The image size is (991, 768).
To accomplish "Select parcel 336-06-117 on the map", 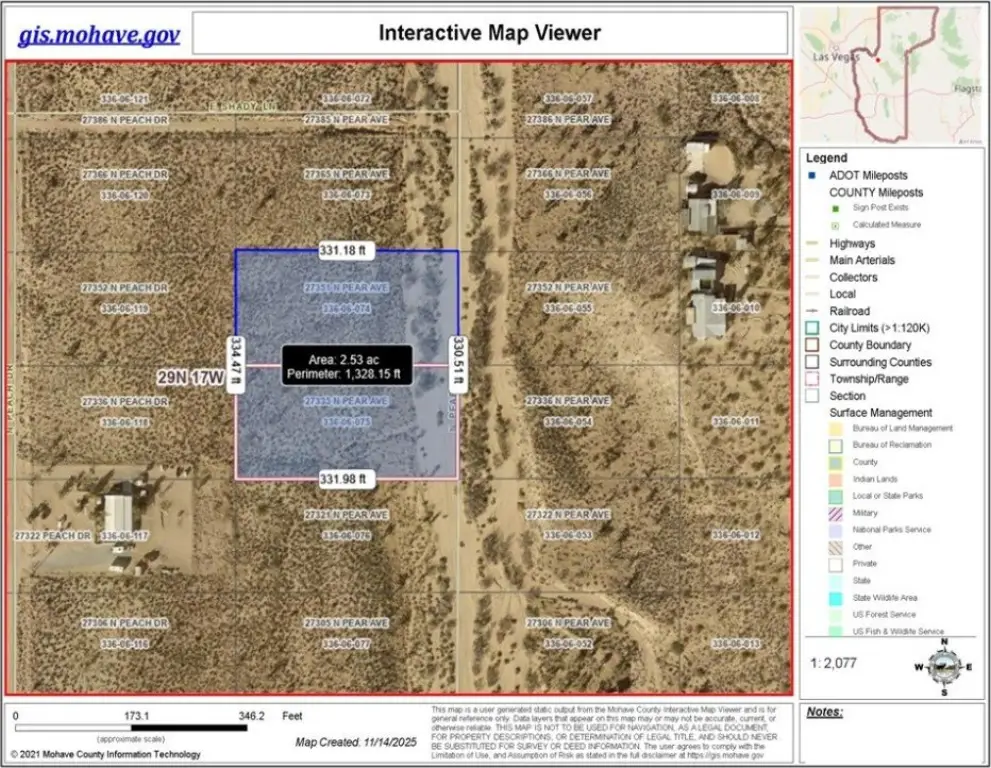I will [124, 536].
